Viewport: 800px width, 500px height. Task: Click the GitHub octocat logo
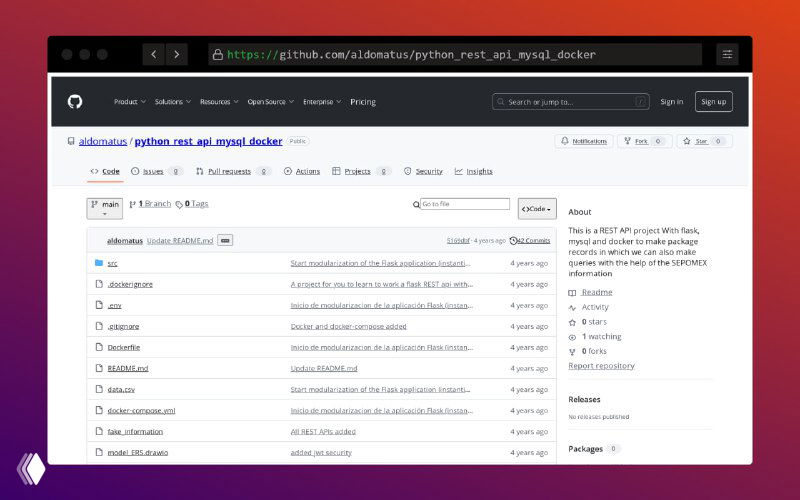click(x=75, y=102)
